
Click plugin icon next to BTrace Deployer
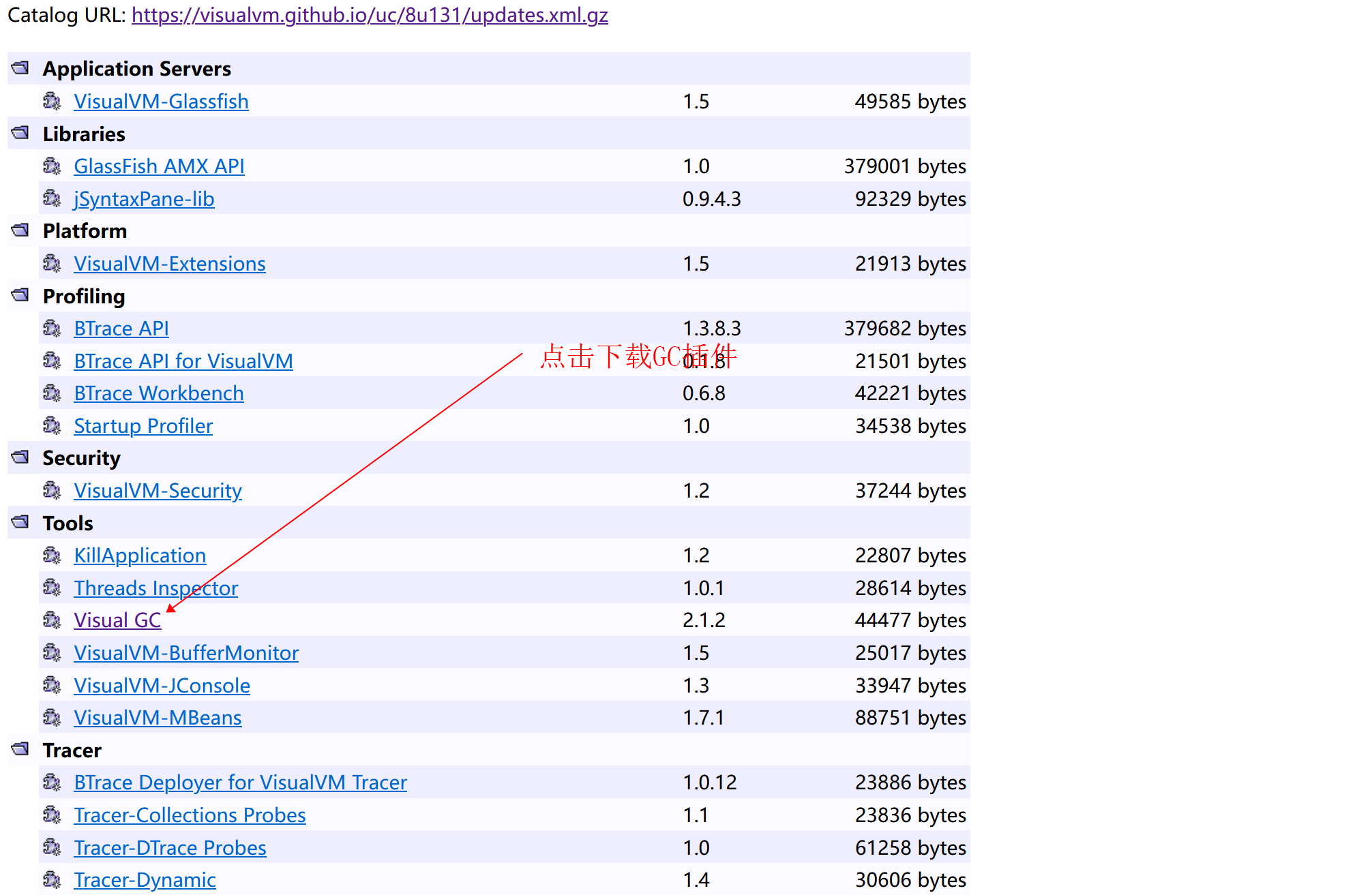(52, 782)
